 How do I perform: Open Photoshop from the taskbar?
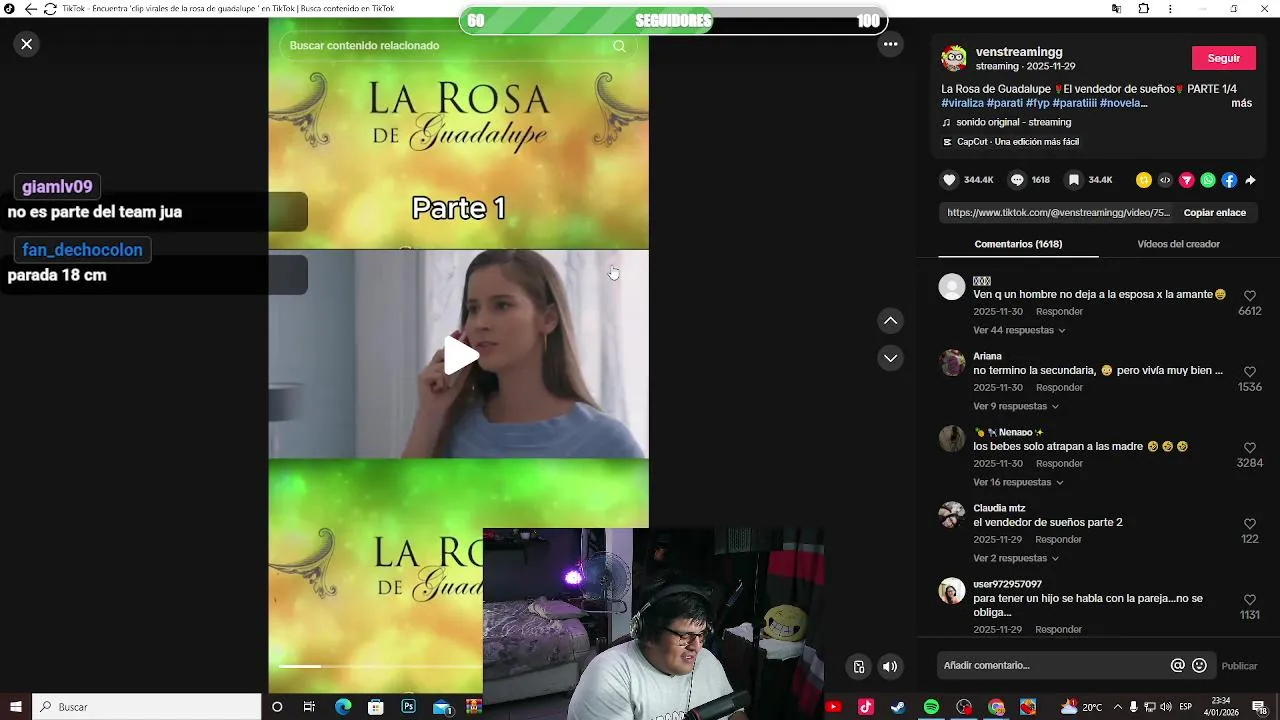point(408,707)
